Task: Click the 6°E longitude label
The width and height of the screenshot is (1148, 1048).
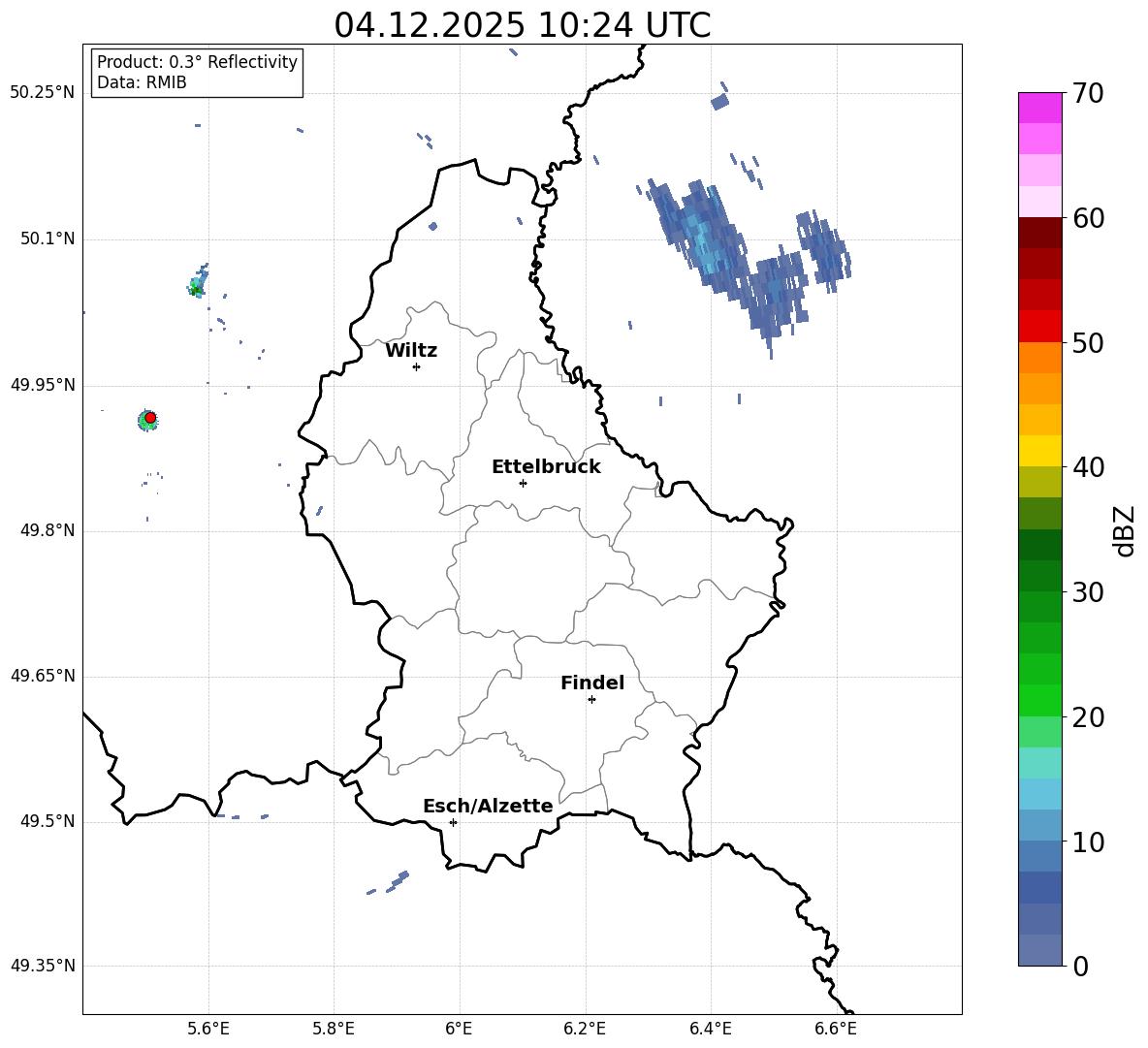Action: click(459, 1030)
